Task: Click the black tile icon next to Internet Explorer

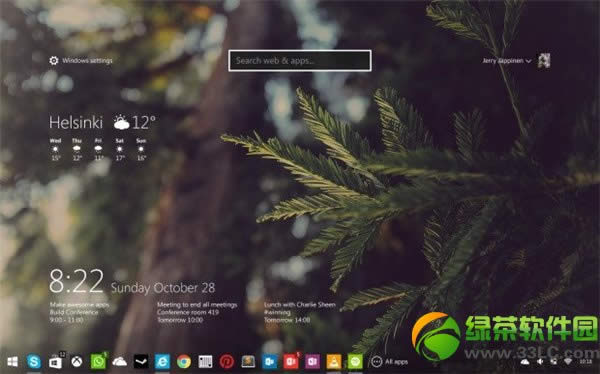Action: 141,361
